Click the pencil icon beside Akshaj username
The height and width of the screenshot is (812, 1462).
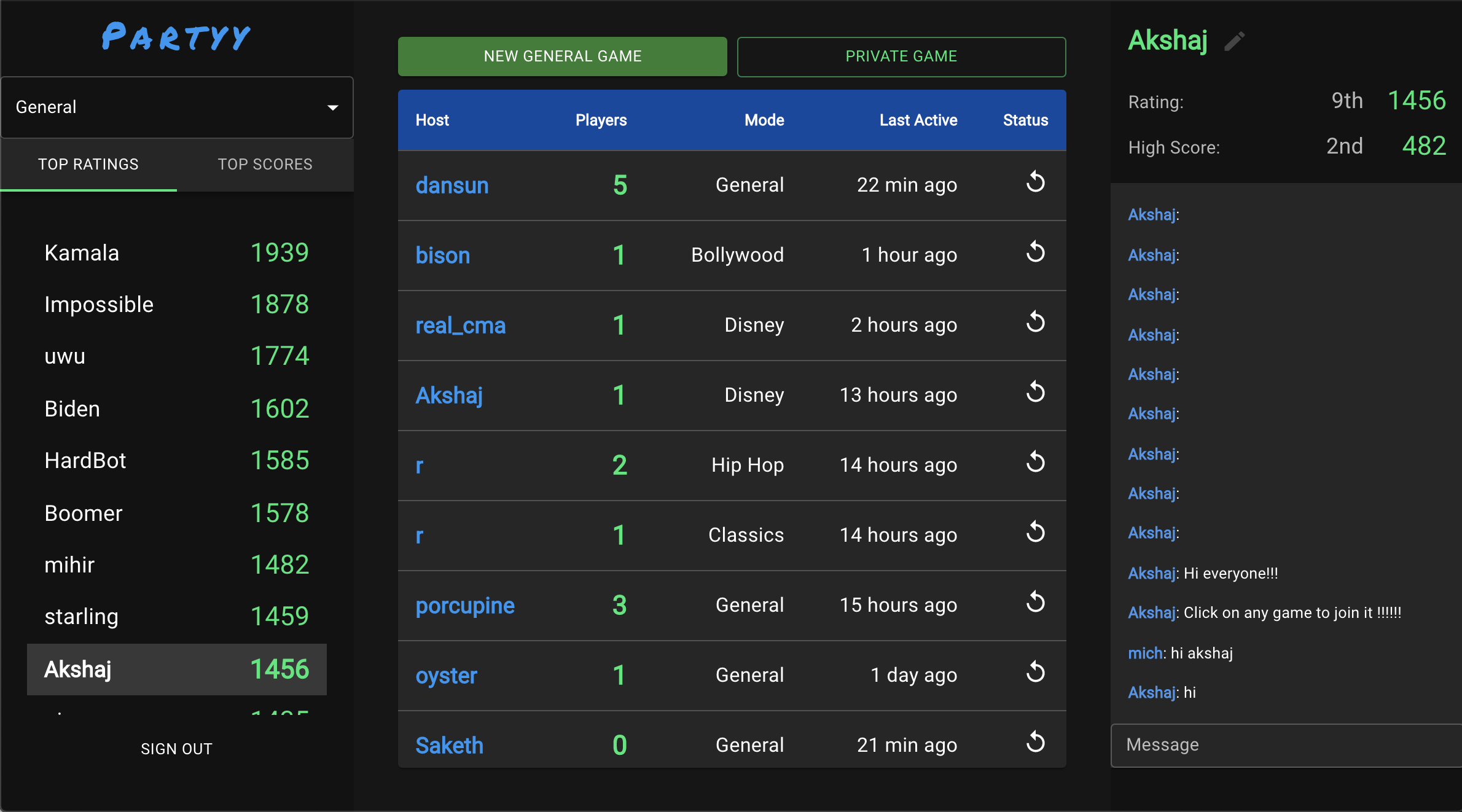click(x=1234, y=41)
